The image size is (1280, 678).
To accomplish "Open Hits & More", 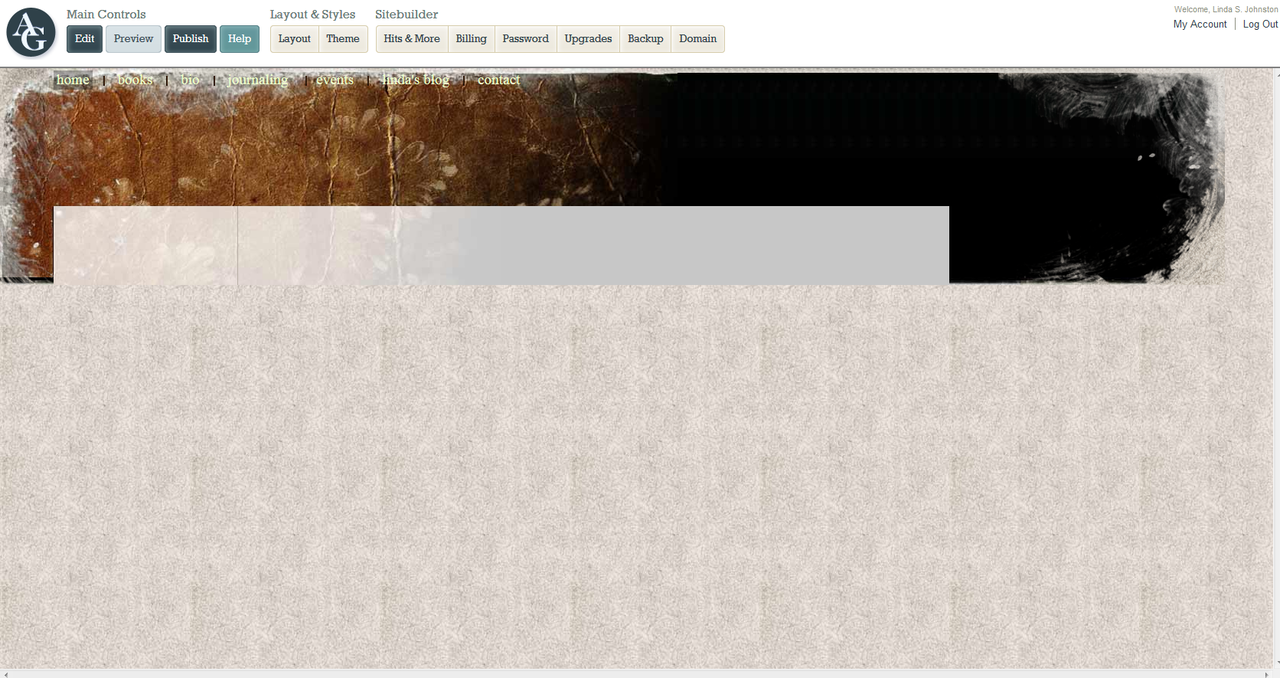I will coord(412,39).
